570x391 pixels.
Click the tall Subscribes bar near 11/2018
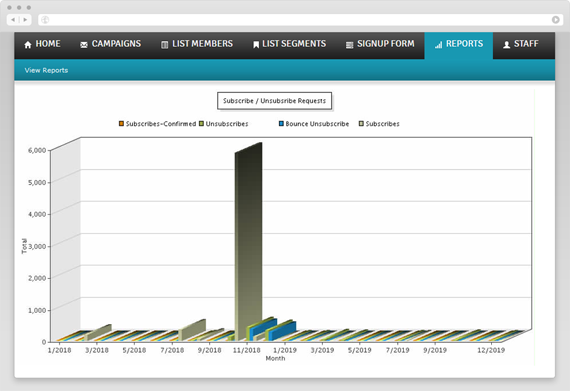click(248, 240)
